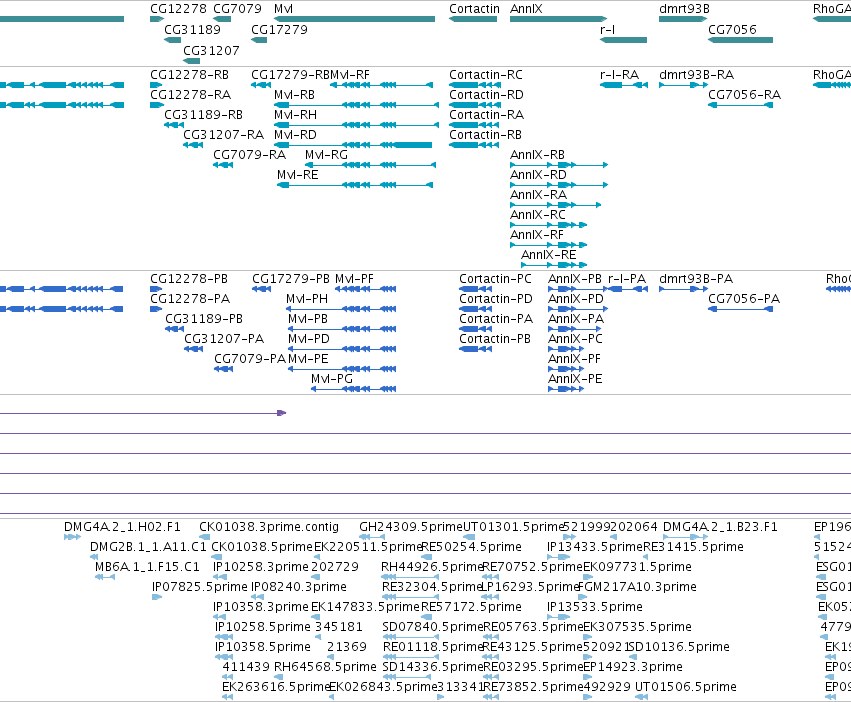Select the Cortactin-RB transcript label
The image size is (851, 702).
[x=485, y=135]
